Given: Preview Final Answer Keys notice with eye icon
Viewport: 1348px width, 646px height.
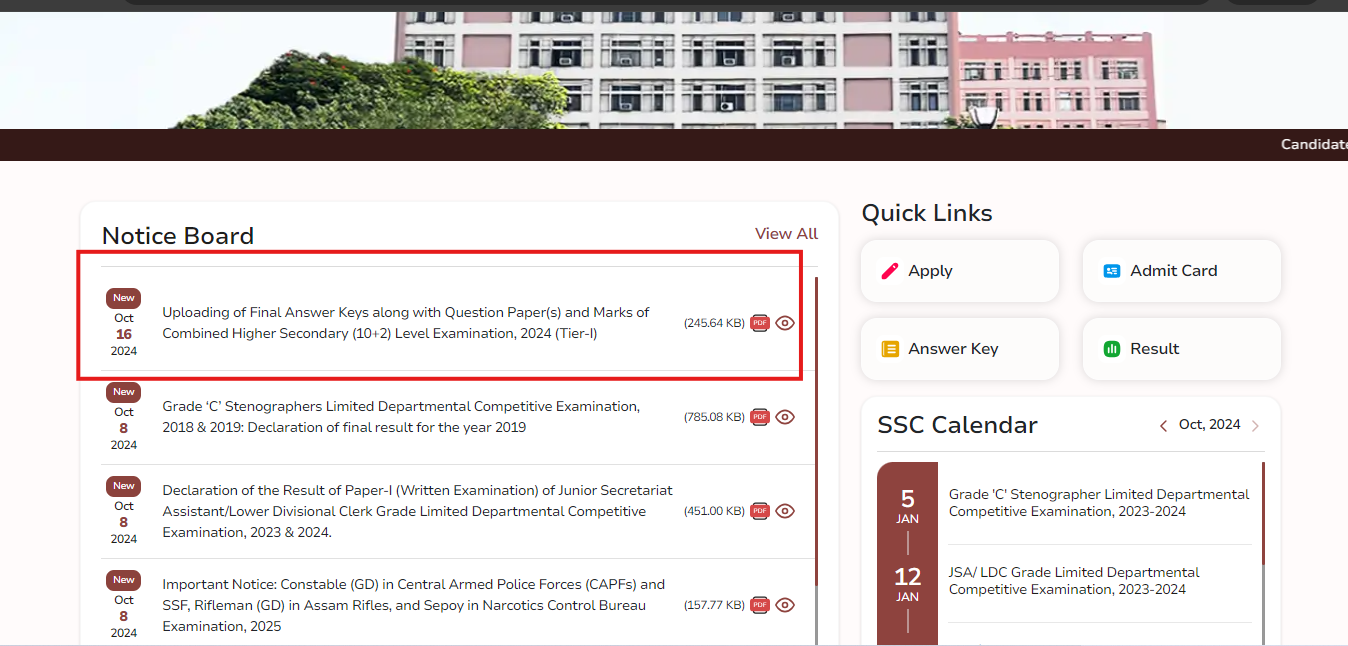Looking at the screenshot, I should (x=785, y=322).
